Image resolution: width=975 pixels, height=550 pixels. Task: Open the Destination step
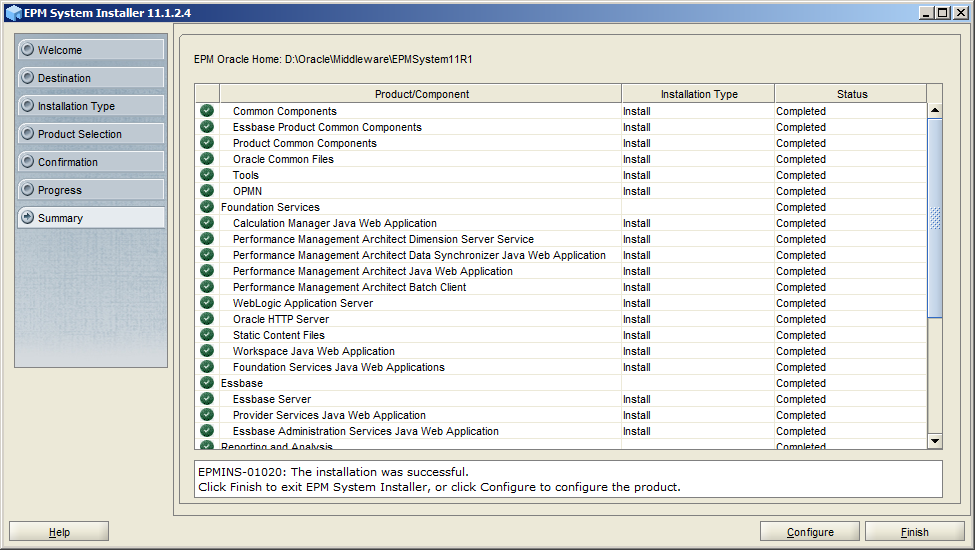pyautogui.click(x=91, y=78)
